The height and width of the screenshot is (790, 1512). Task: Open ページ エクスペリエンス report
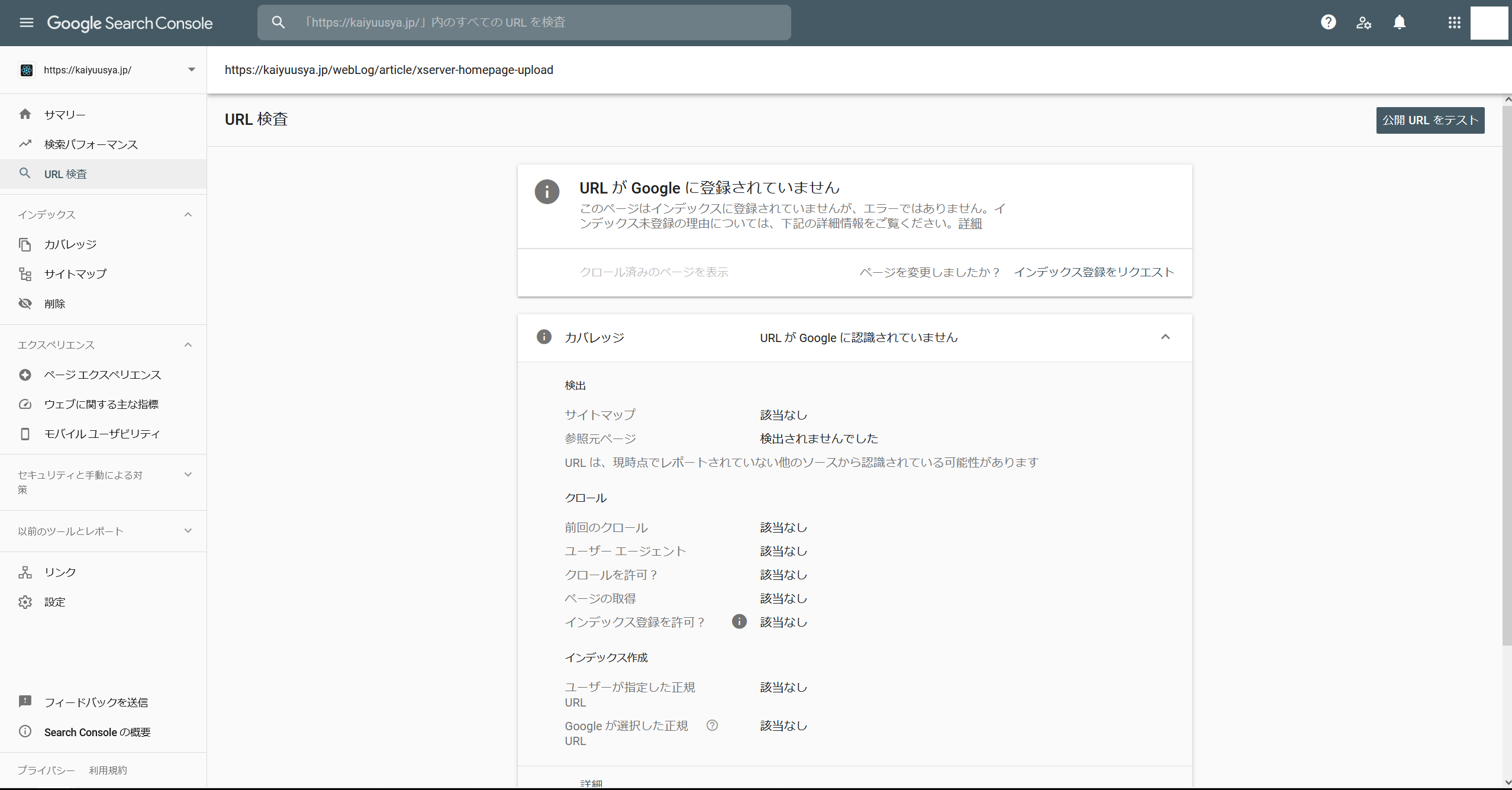[104, 375]
